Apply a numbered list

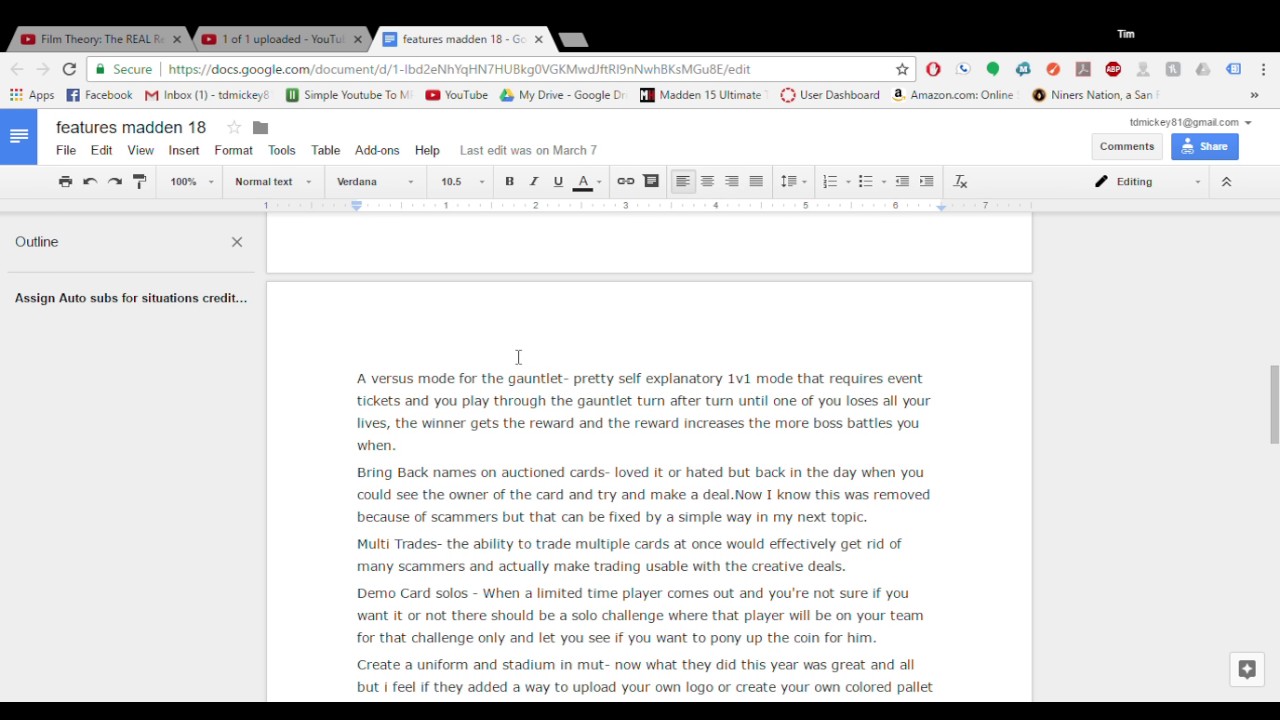[x=830, y=181]
